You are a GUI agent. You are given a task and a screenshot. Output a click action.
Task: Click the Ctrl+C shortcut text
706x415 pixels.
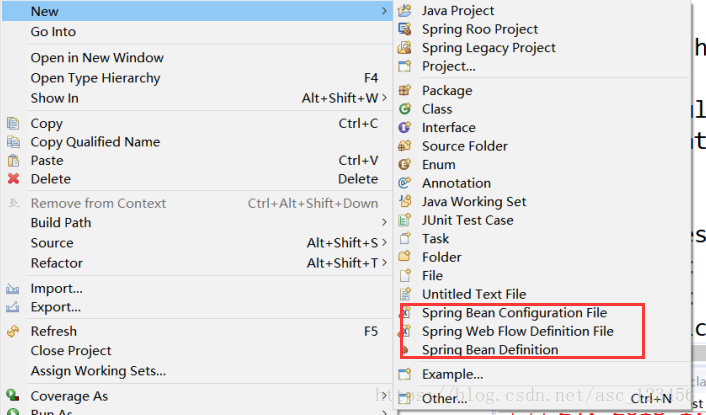(x=358, y=123)
